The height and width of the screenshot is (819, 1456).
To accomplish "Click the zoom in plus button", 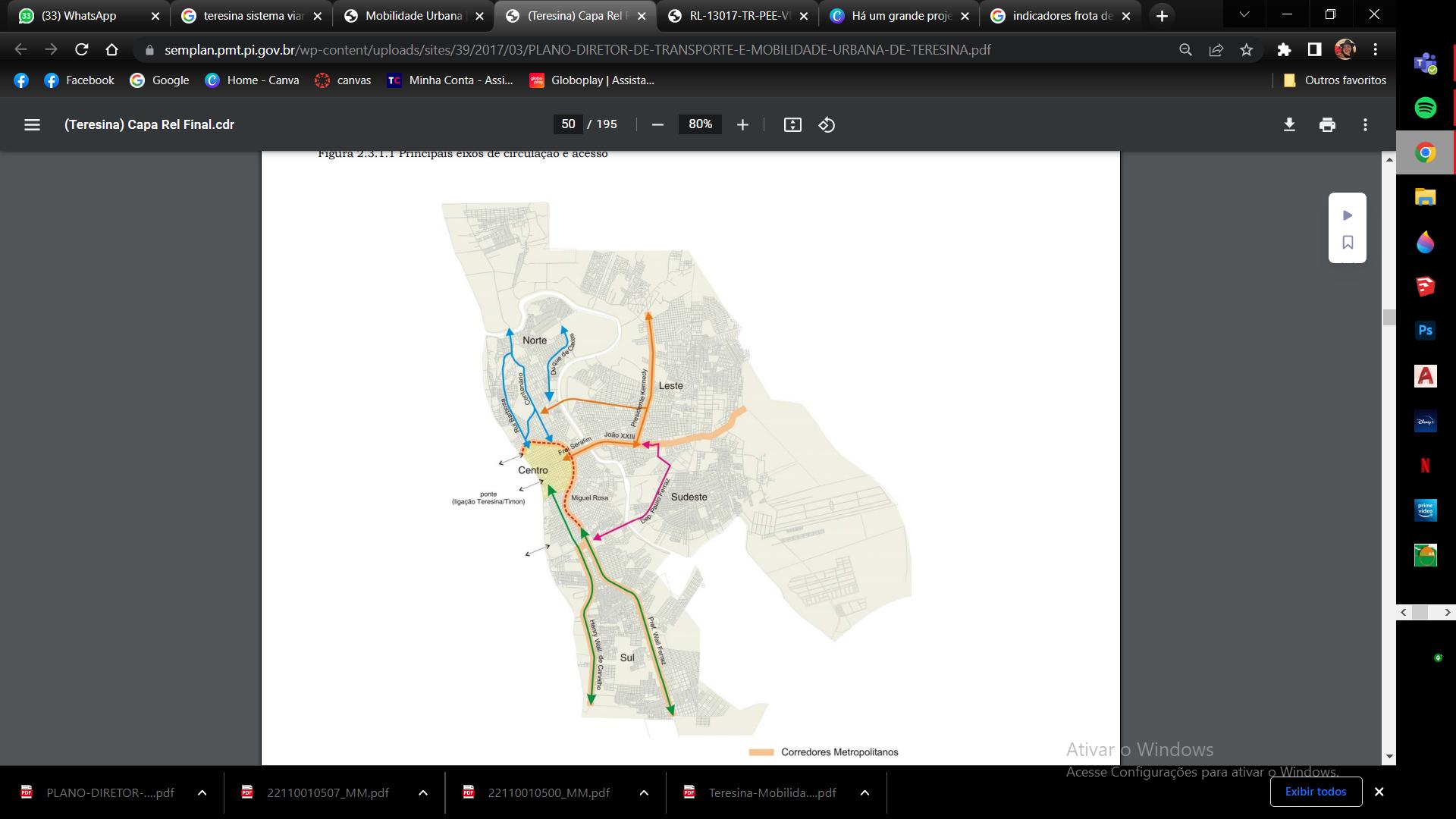I will [x=742, y=124].
